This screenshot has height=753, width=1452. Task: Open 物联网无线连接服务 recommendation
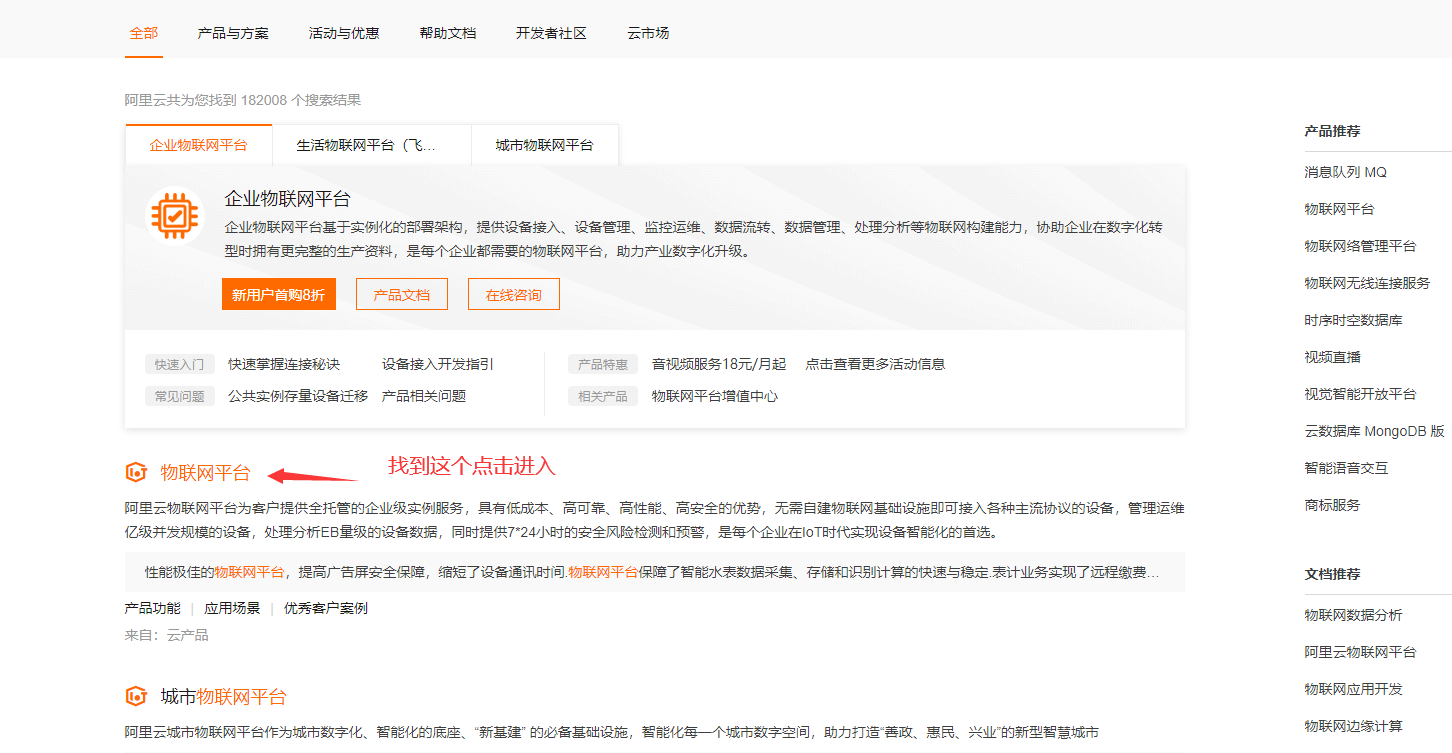point(1367,283)
